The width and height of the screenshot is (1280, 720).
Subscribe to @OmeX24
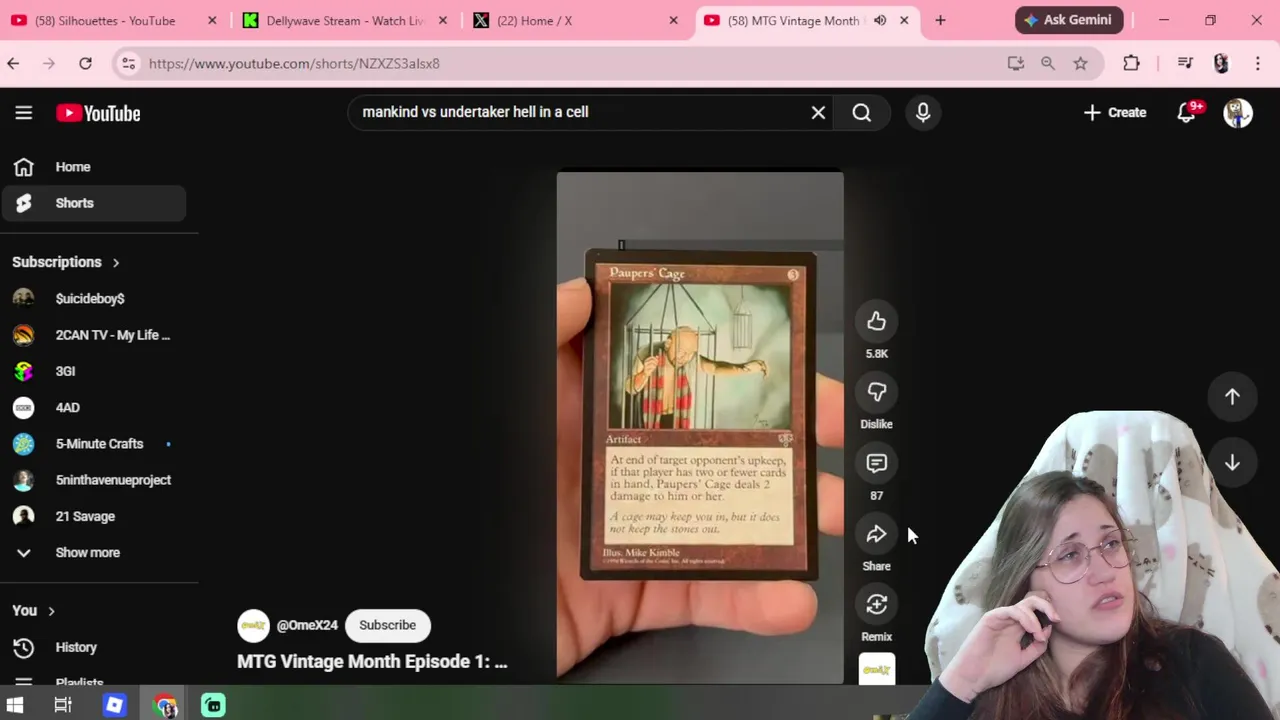tap(387, 625)
